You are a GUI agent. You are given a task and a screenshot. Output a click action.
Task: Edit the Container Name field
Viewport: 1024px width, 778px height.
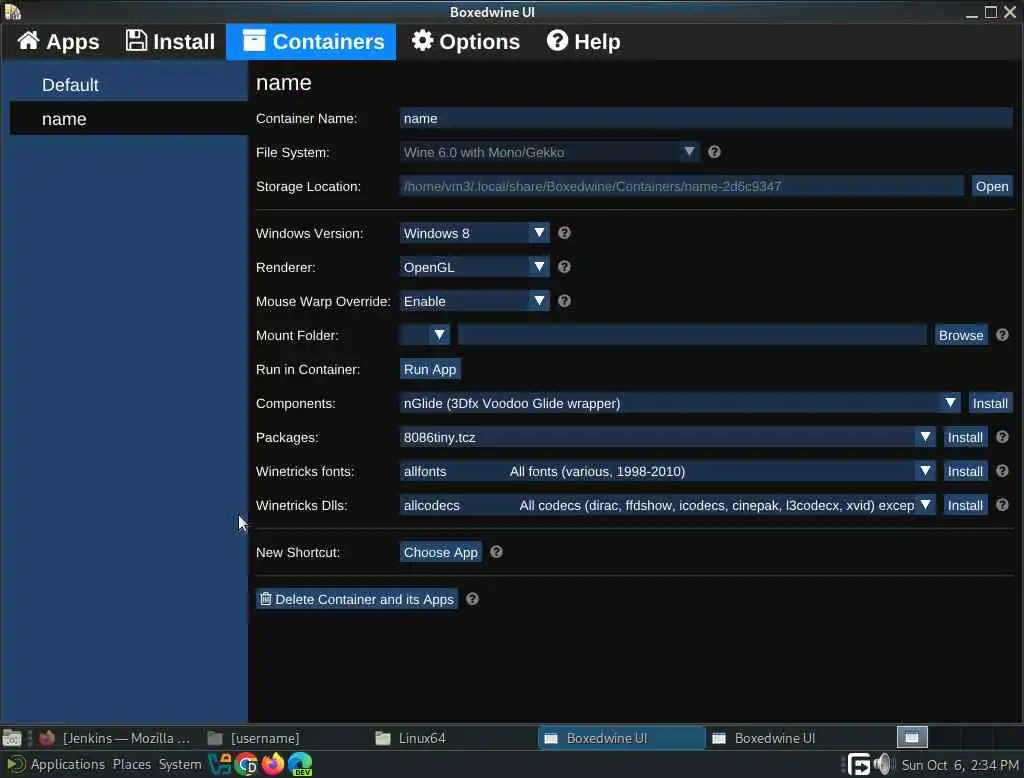[x=706, y=118]
